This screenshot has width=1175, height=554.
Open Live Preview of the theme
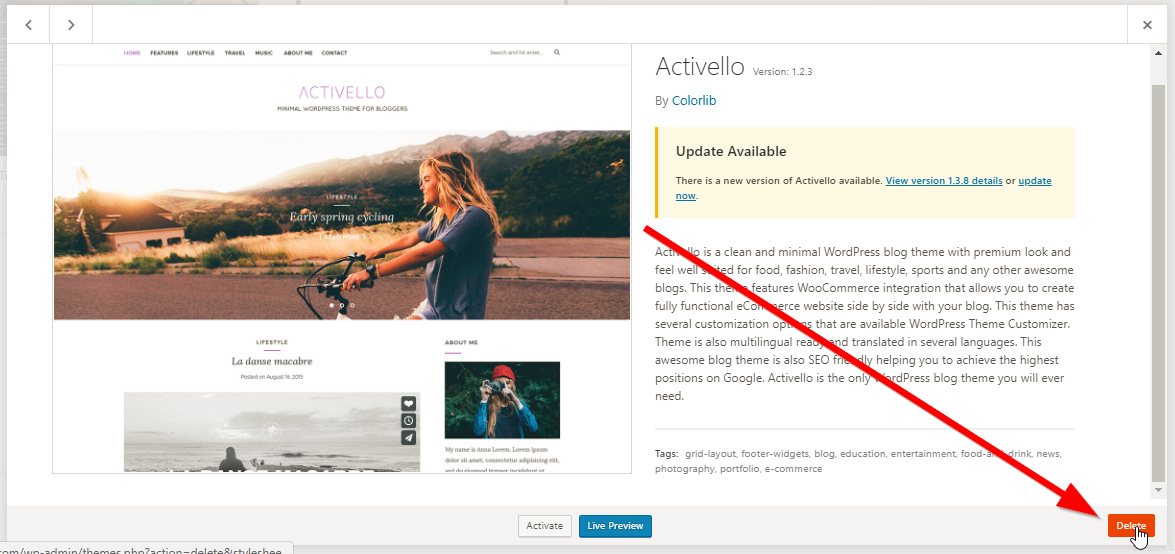615,526
